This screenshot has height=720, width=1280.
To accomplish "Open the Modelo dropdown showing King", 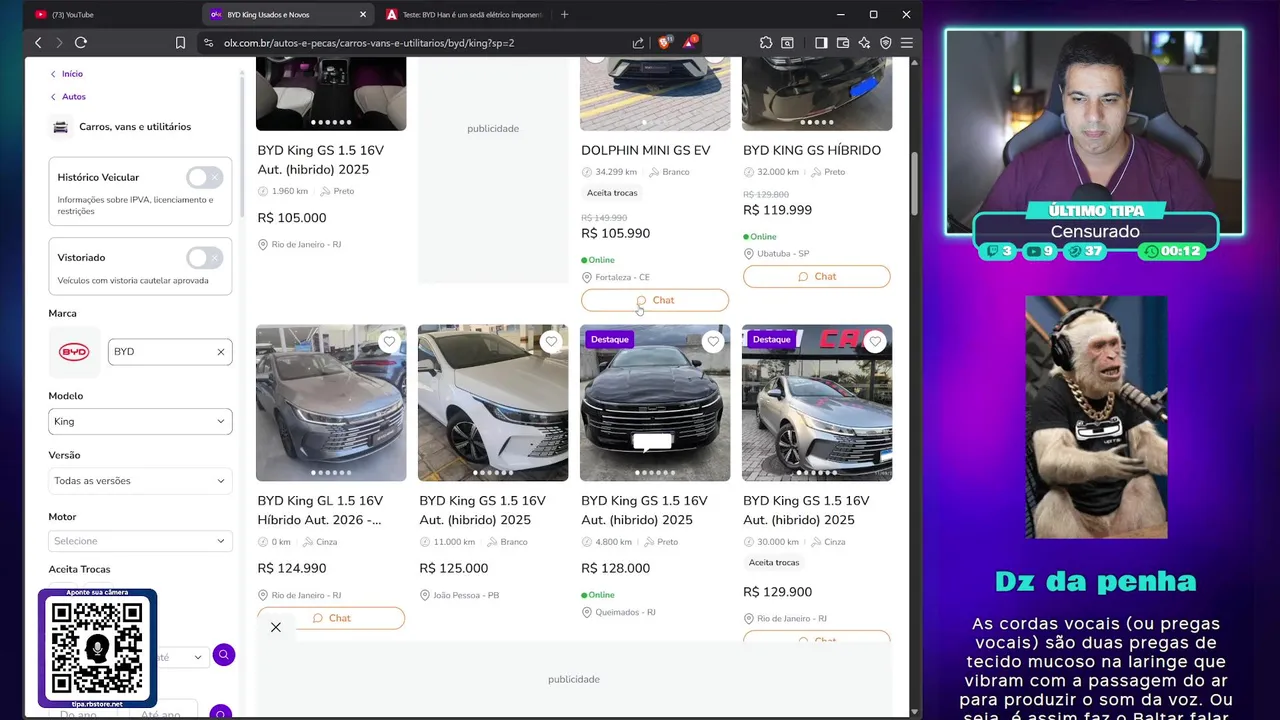I will (x=140, y=421).
